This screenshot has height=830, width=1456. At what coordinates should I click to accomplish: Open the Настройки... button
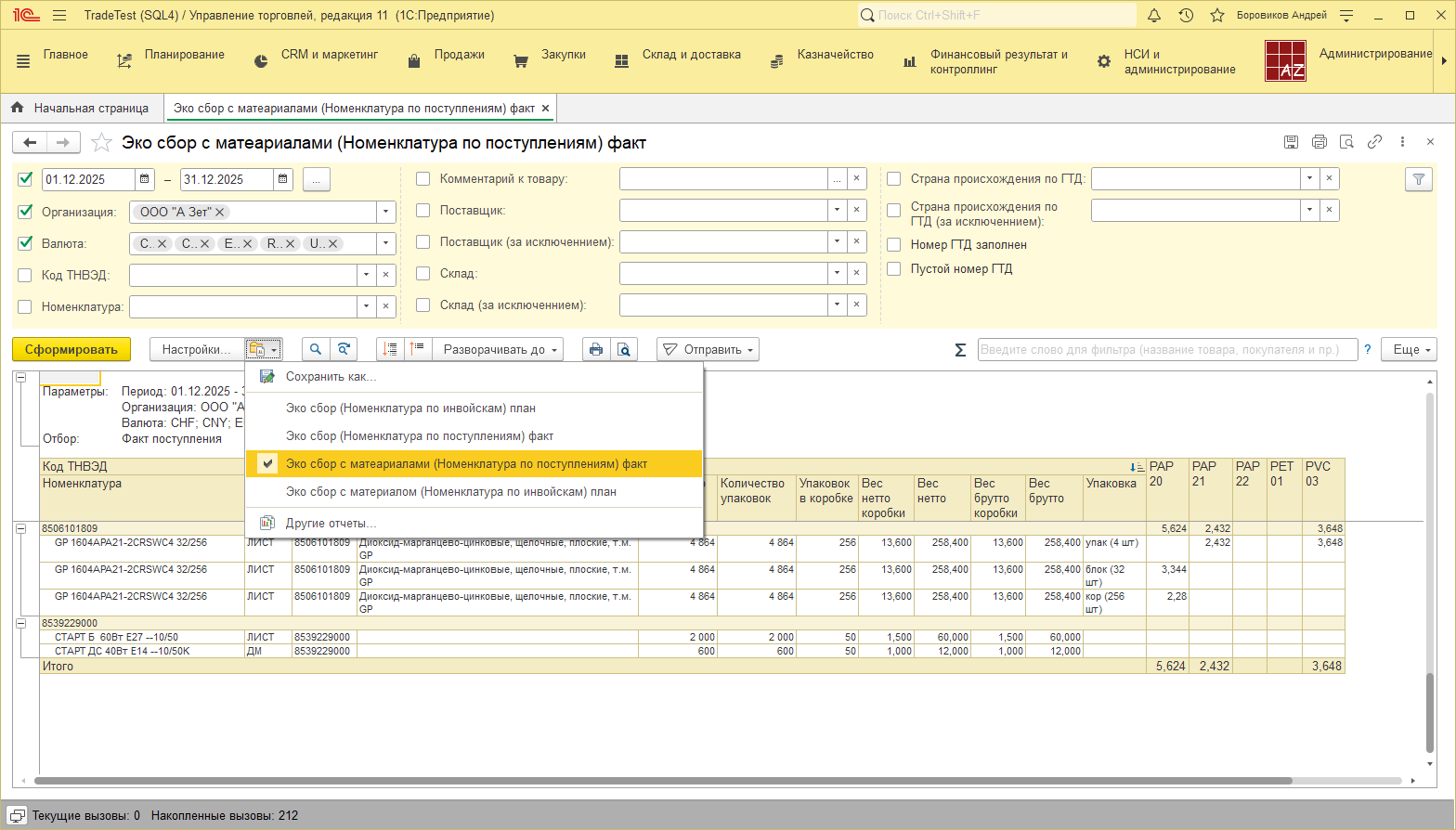196,350
